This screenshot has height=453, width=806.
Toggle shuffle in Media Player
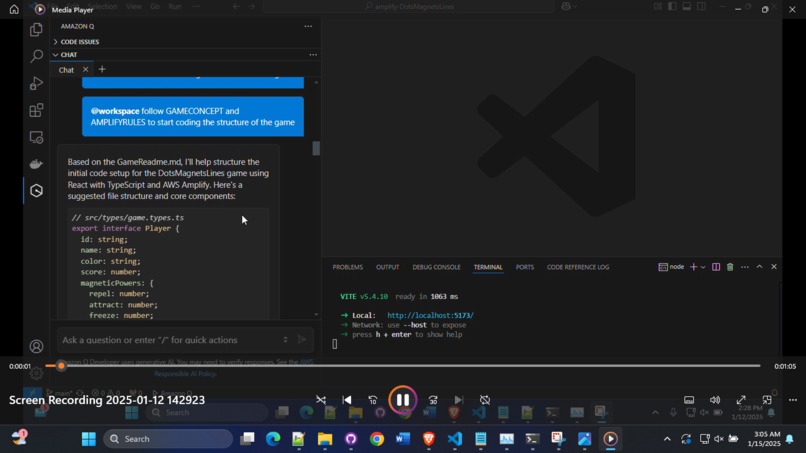click(x=321, y=400)
